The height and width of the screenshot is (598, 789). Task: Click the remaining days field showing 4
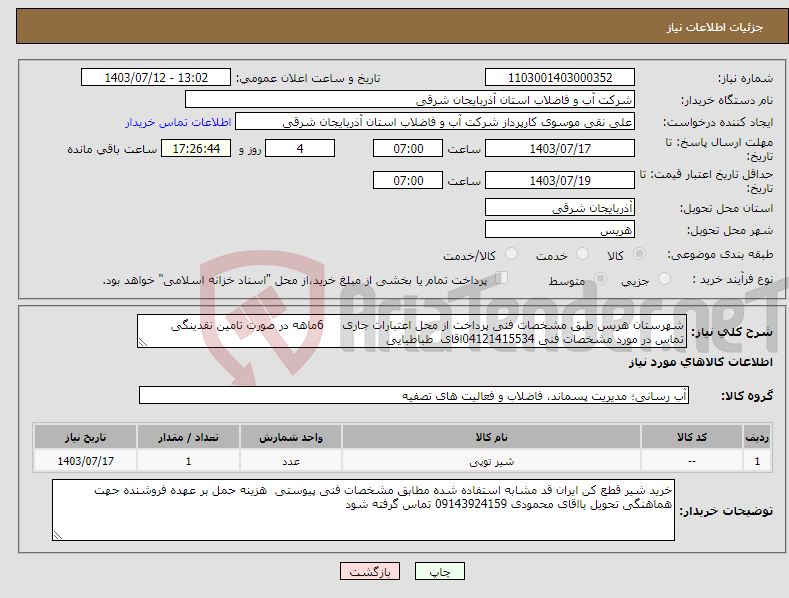click(300, 148)
